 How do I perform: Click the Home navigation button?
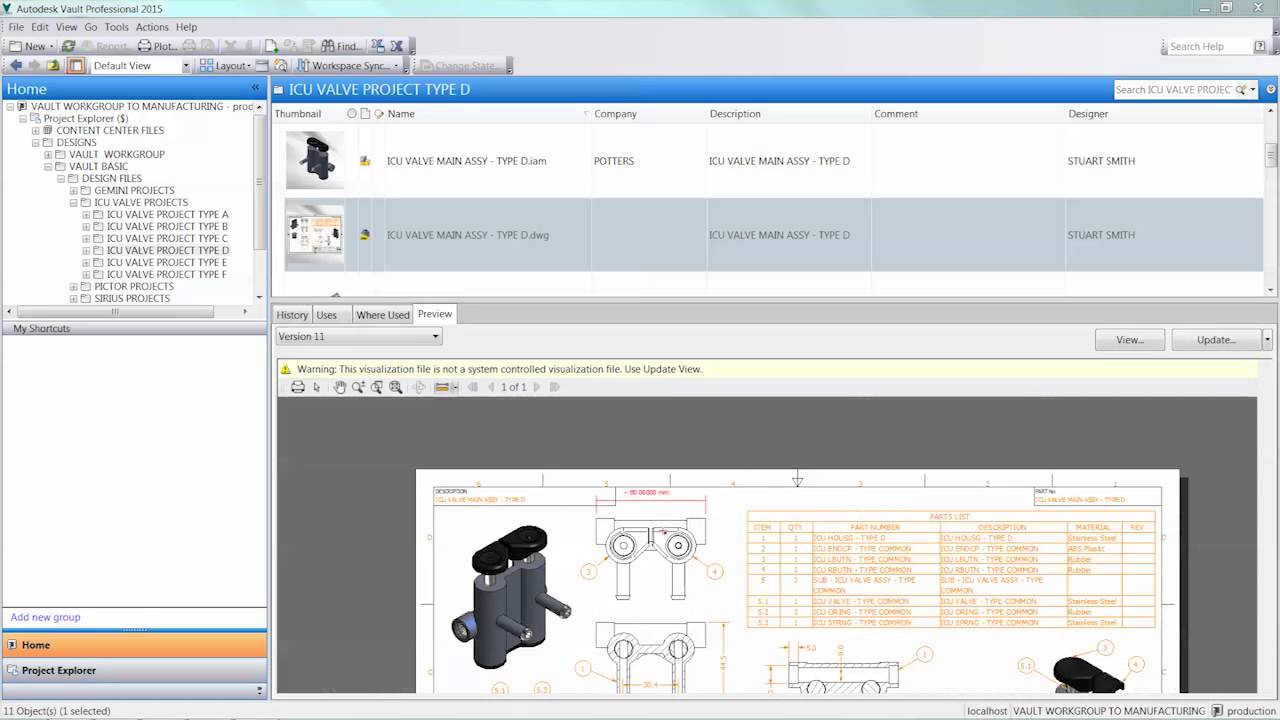134,645
